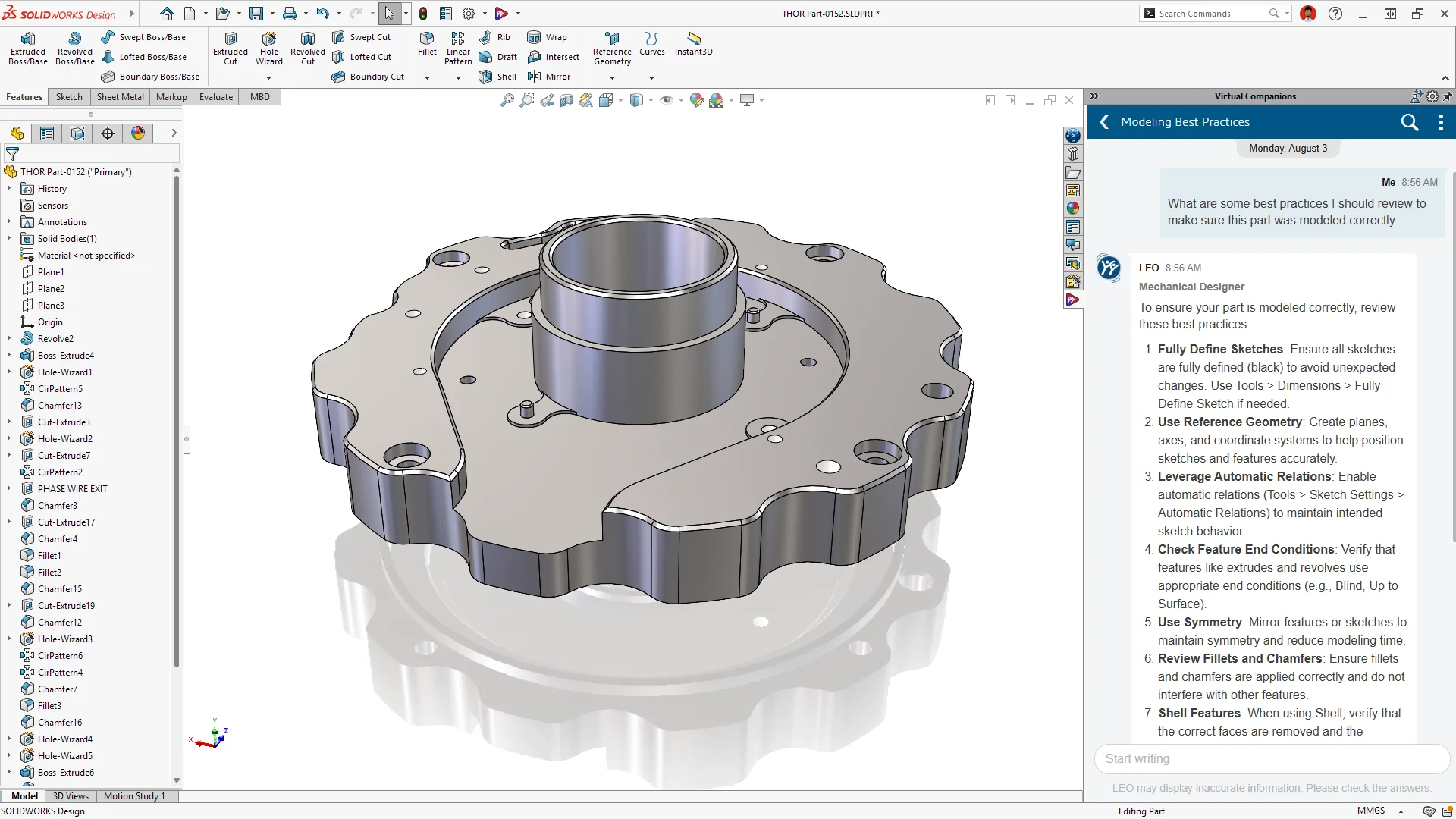
Task: Open Reference Geometry tool
Action: [612, 49]
